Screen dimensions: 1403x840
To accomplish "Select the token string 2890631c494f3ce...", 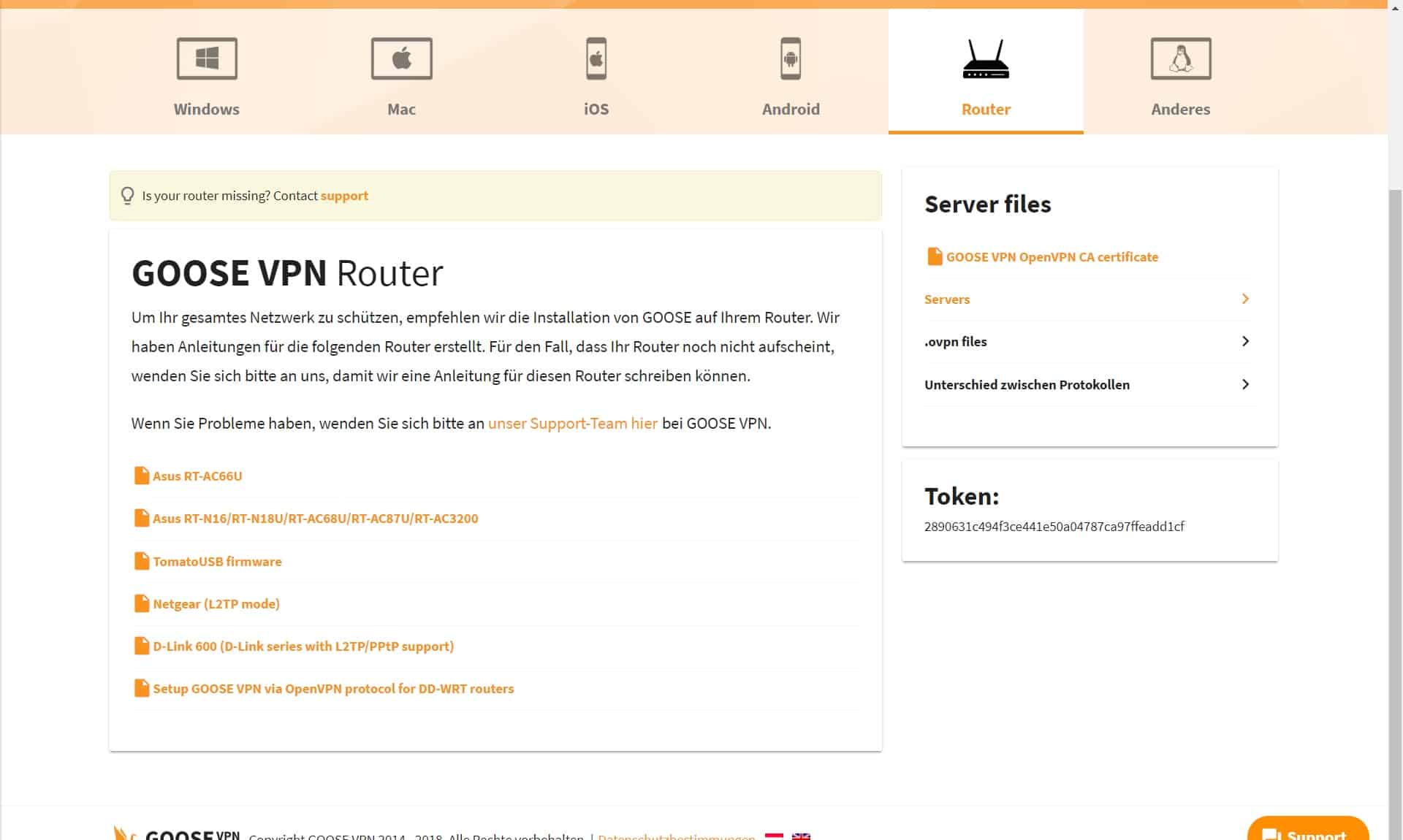I will pyautogui.click(x=1054, y=527).
